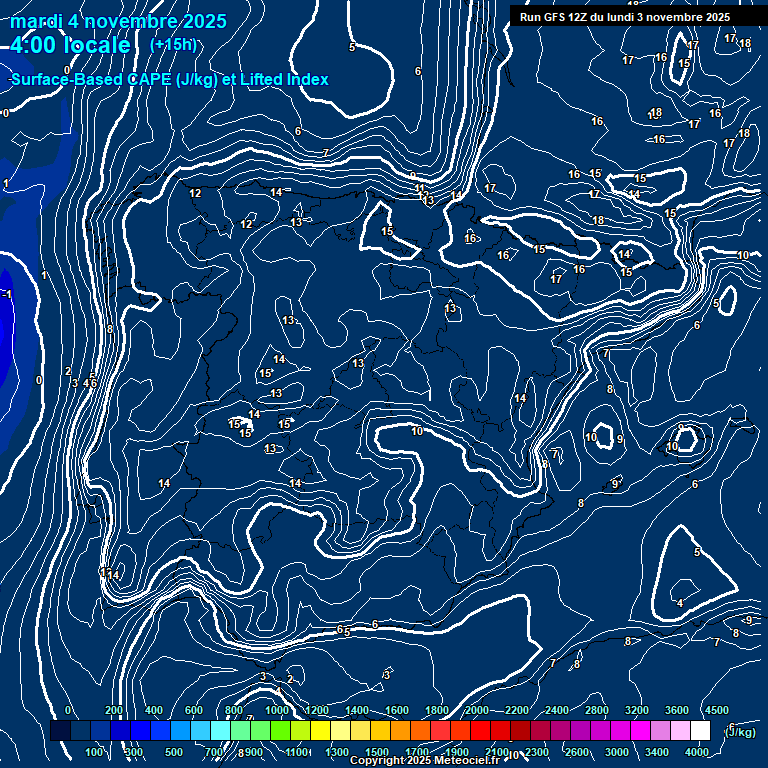Click the '(J/kg)' unit label beside legend
This screenshot has height=768, width=768.
coord(740,733)
